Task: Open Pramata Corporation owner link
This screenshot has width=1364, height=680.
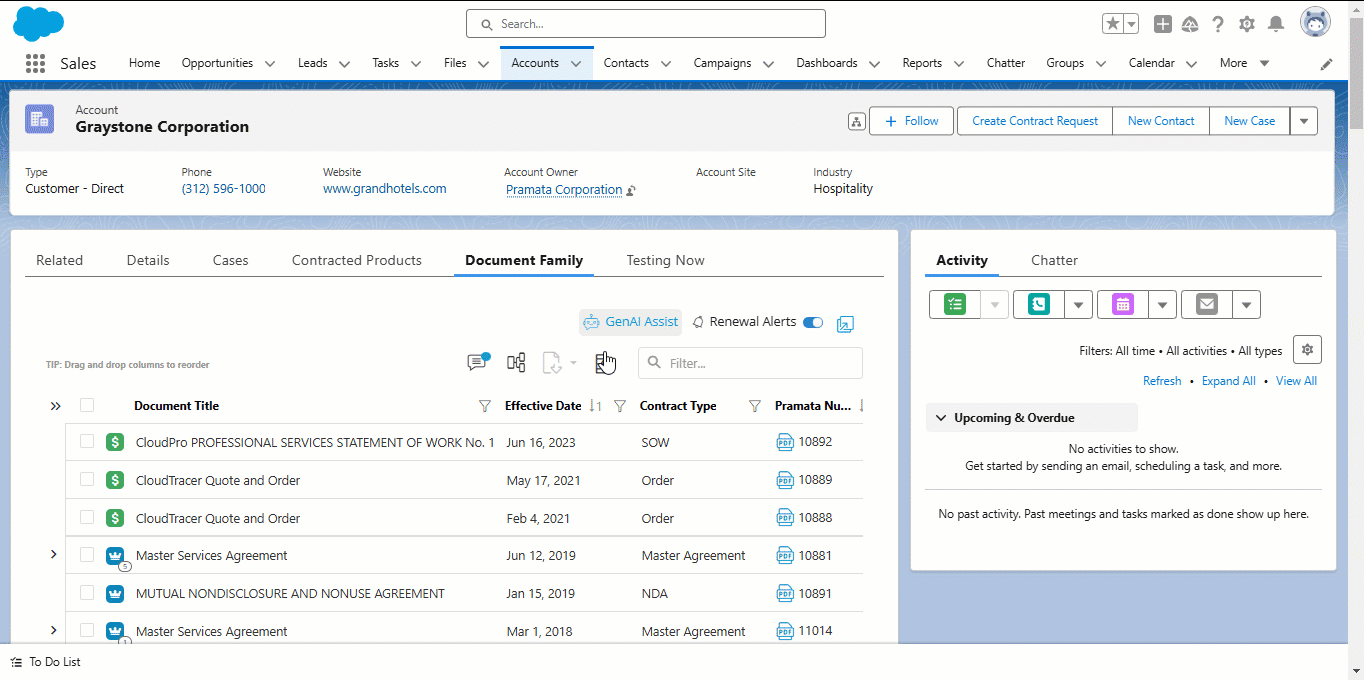Action: [564, 189]
